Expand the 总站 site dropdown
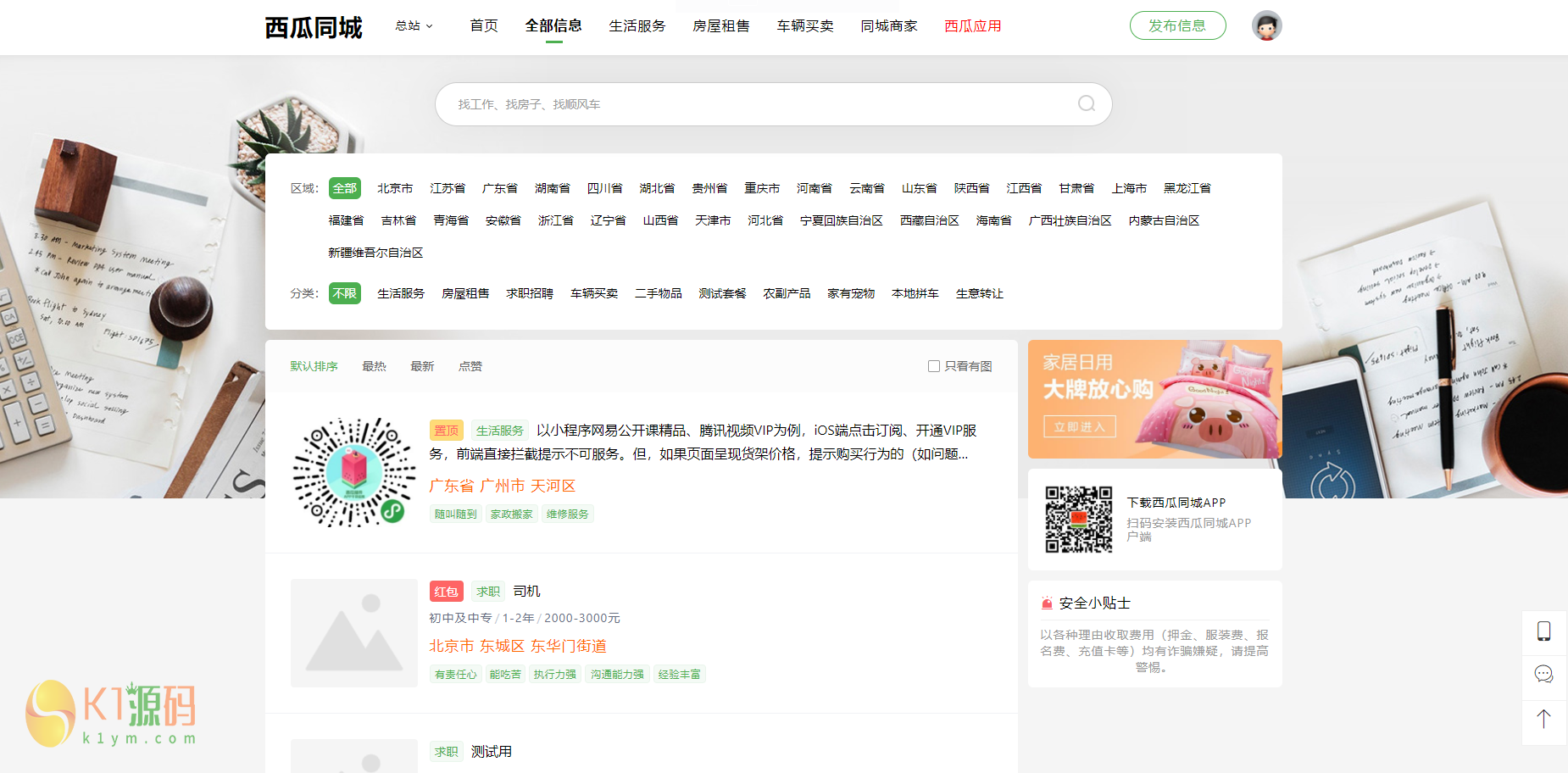This screenshot has width=1568, height=773. (414, 26)
